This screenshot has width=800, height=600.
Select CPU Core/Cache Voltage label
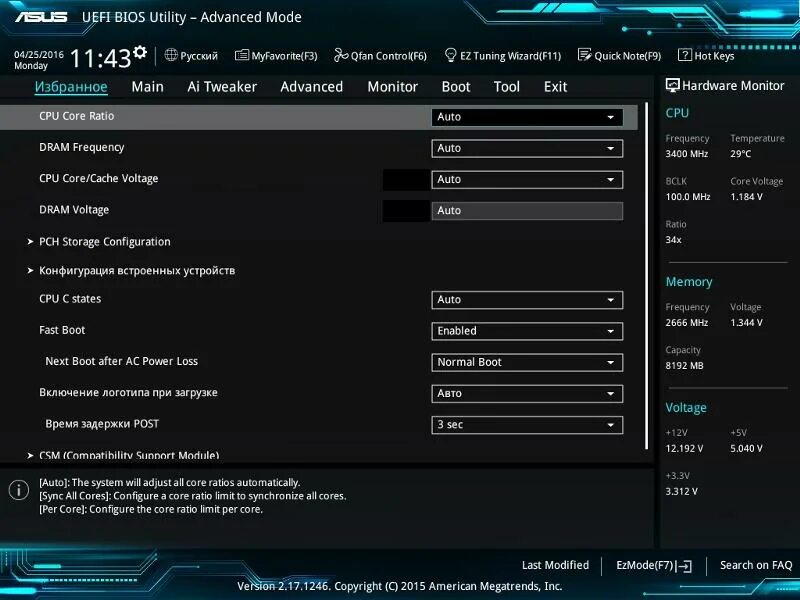98,179
